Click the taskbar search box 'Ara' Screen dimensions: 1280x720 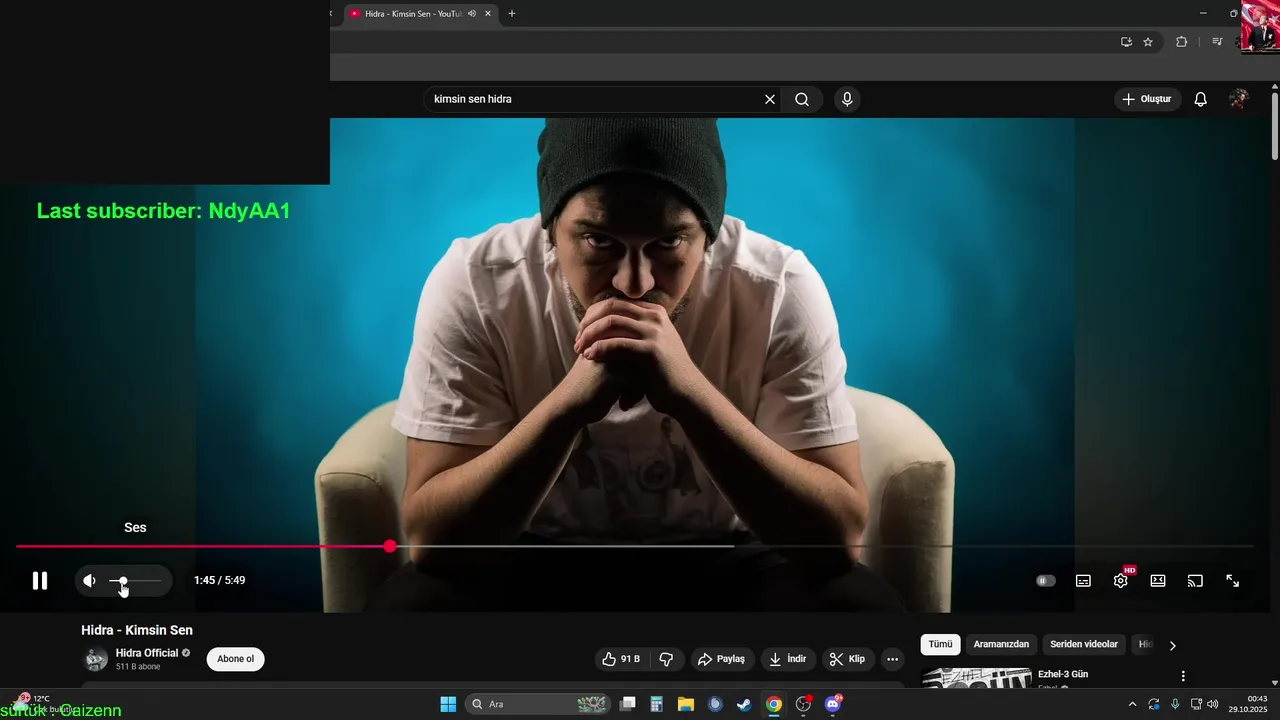pyautogui.click(x=539, y=704)
